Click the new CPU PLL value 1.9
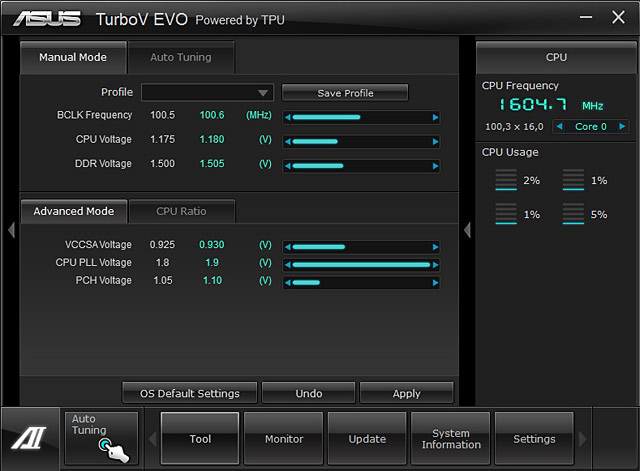The image size is (640, 471). [212, 262]
